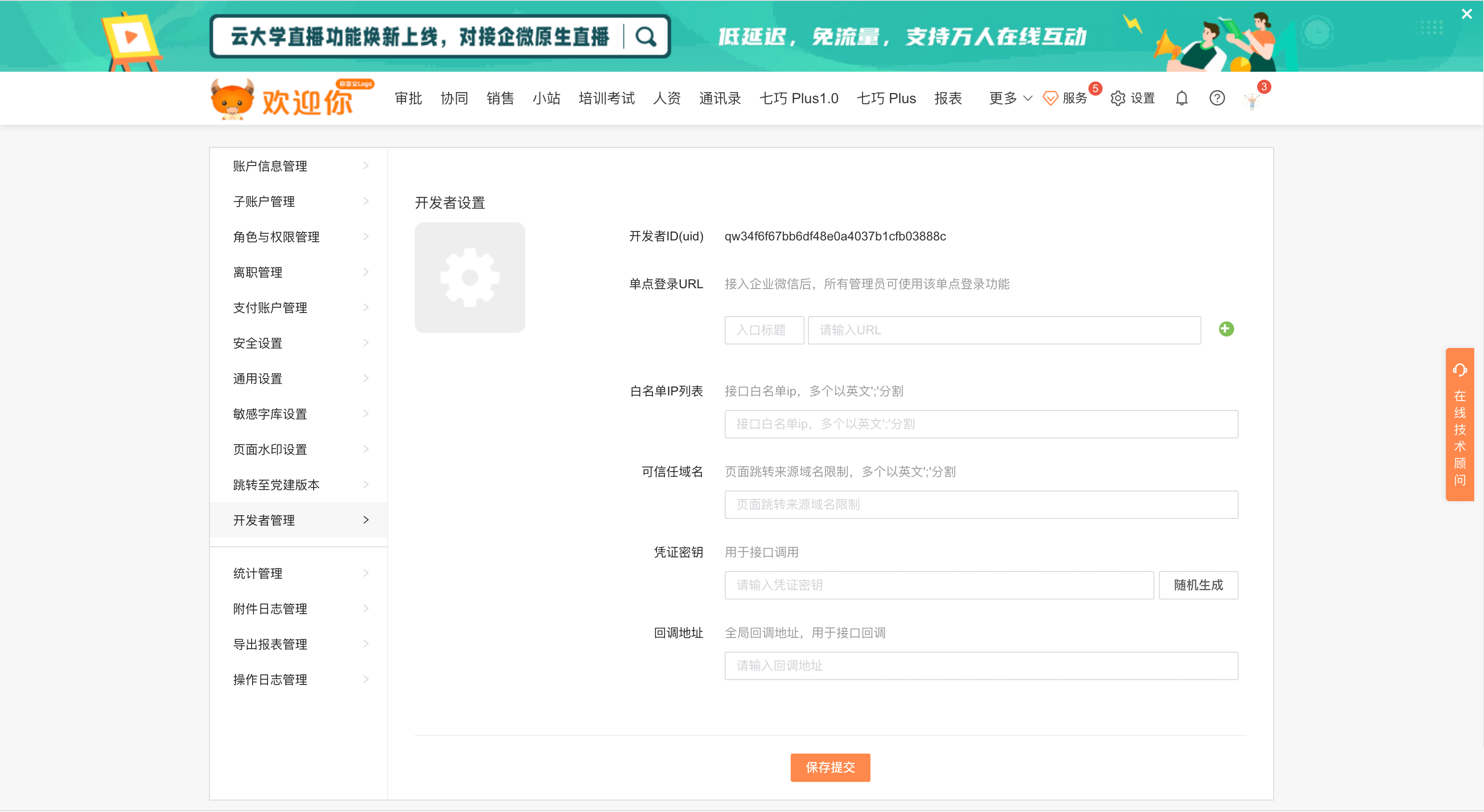Click the developer settings gear thumbnail
Viewport: 1484px width, 812px height.
[470, 278]
